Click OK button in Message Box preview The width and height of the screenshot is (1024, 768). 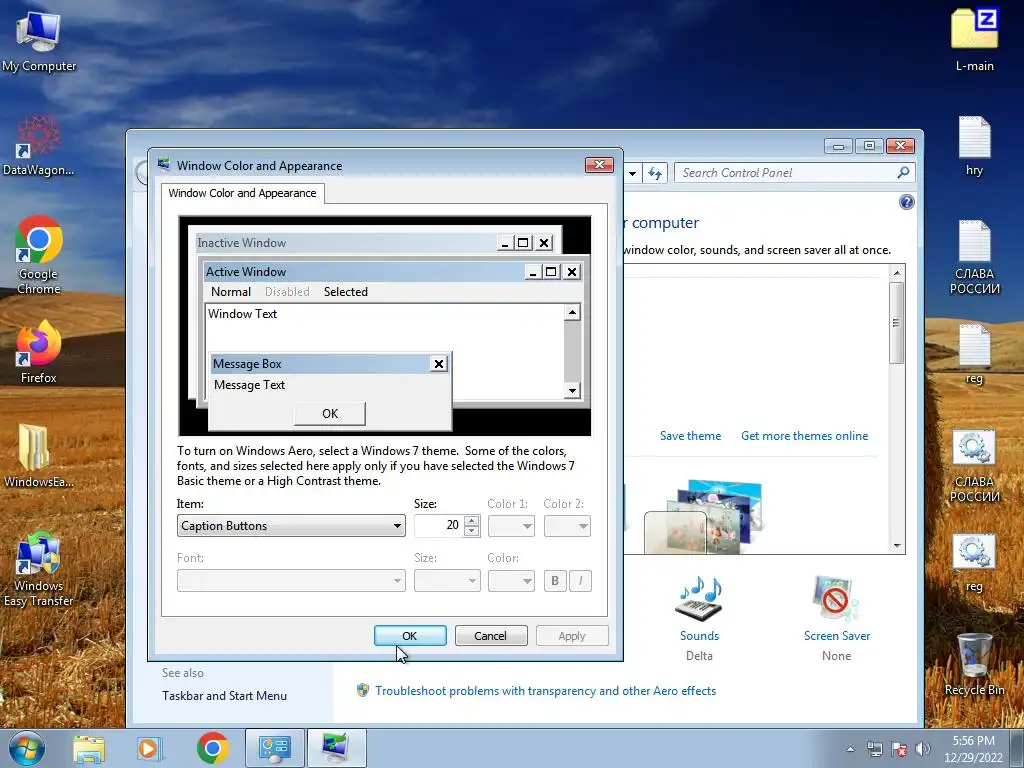coord(330,413)
